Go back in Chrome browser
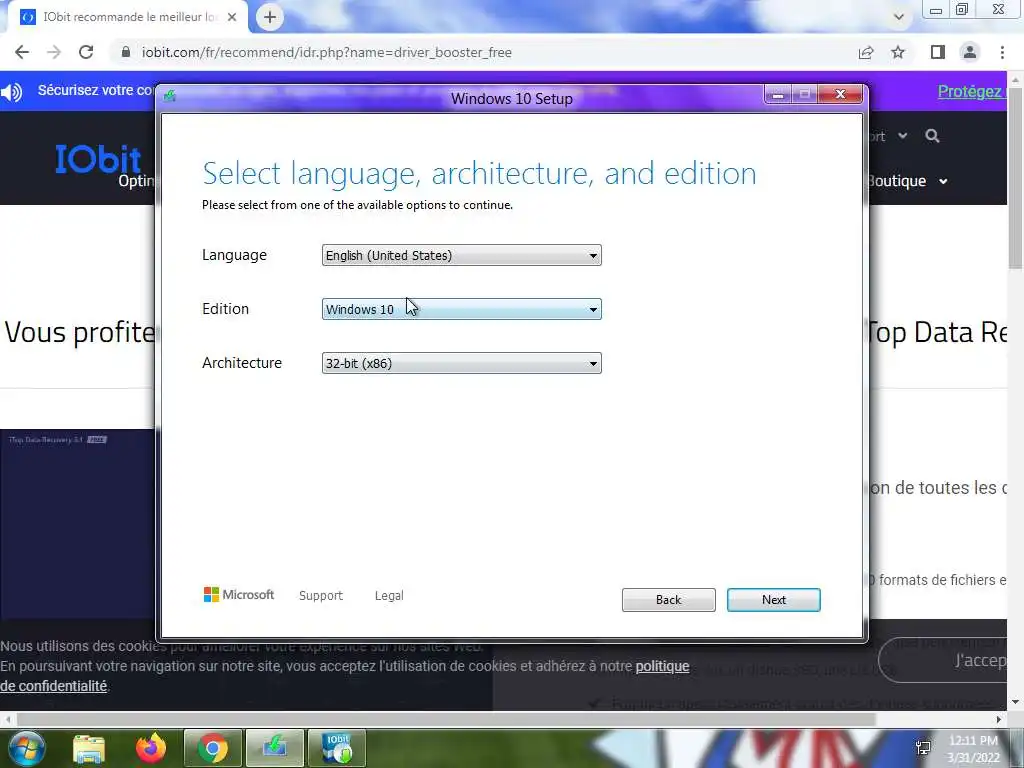 click(x=22, y=52)
